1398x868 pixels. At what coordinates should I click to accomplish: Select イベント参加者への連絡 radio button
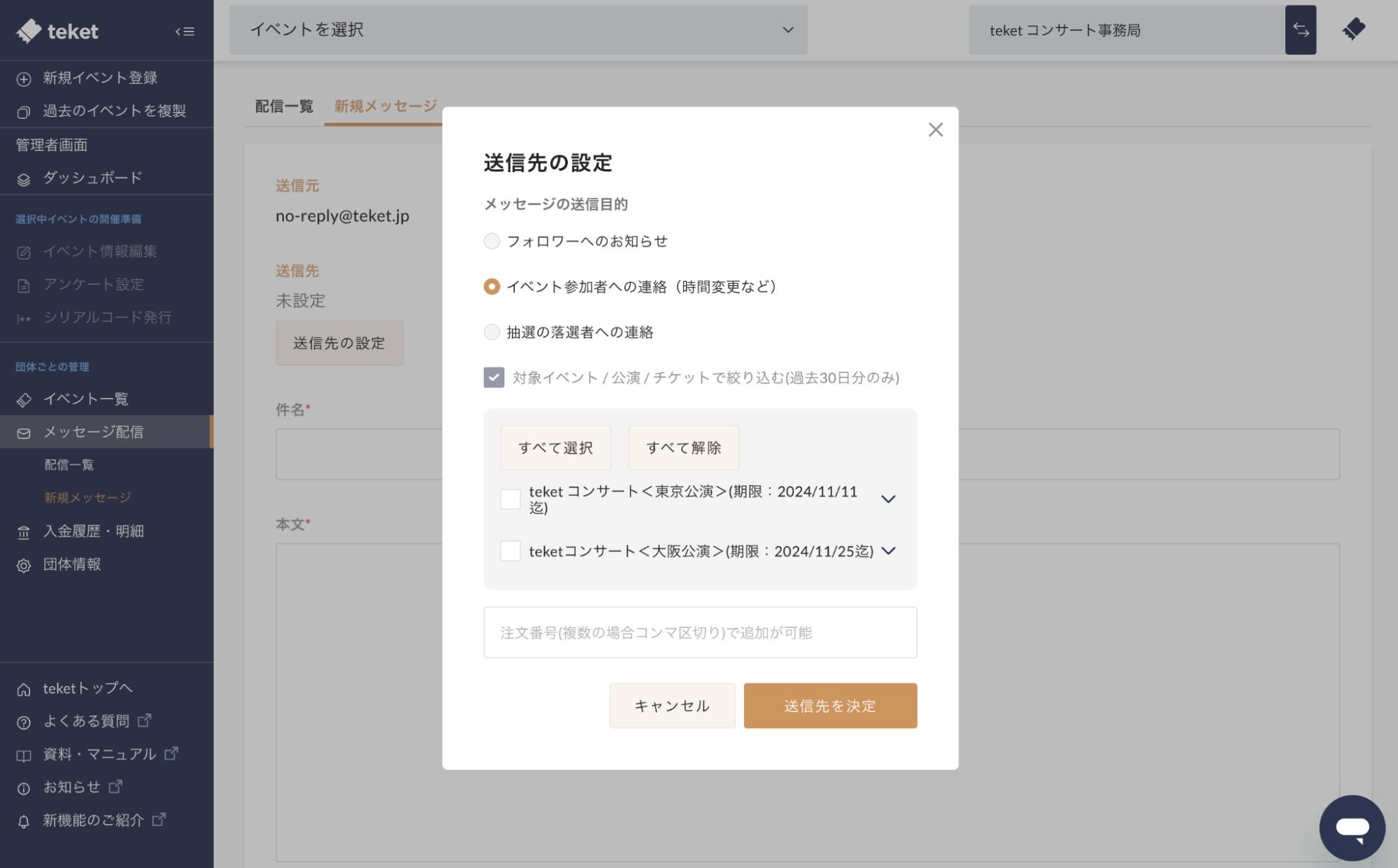coord(492,287)
